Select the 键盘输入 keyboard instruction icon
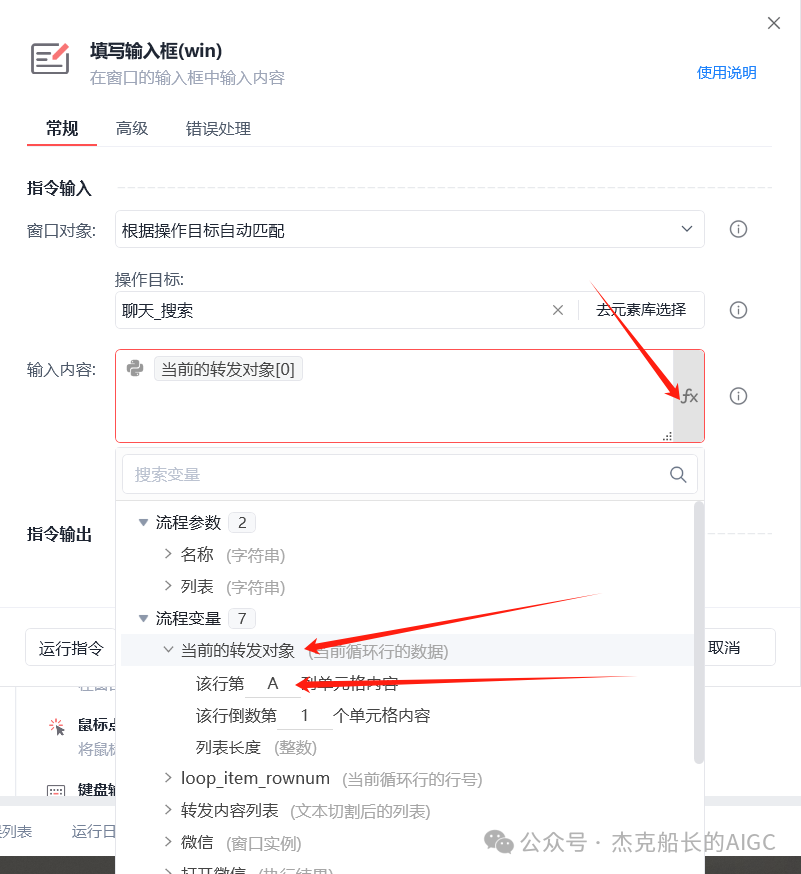The height and width of the screenshot is (874, 801). [x=55, y=791]
